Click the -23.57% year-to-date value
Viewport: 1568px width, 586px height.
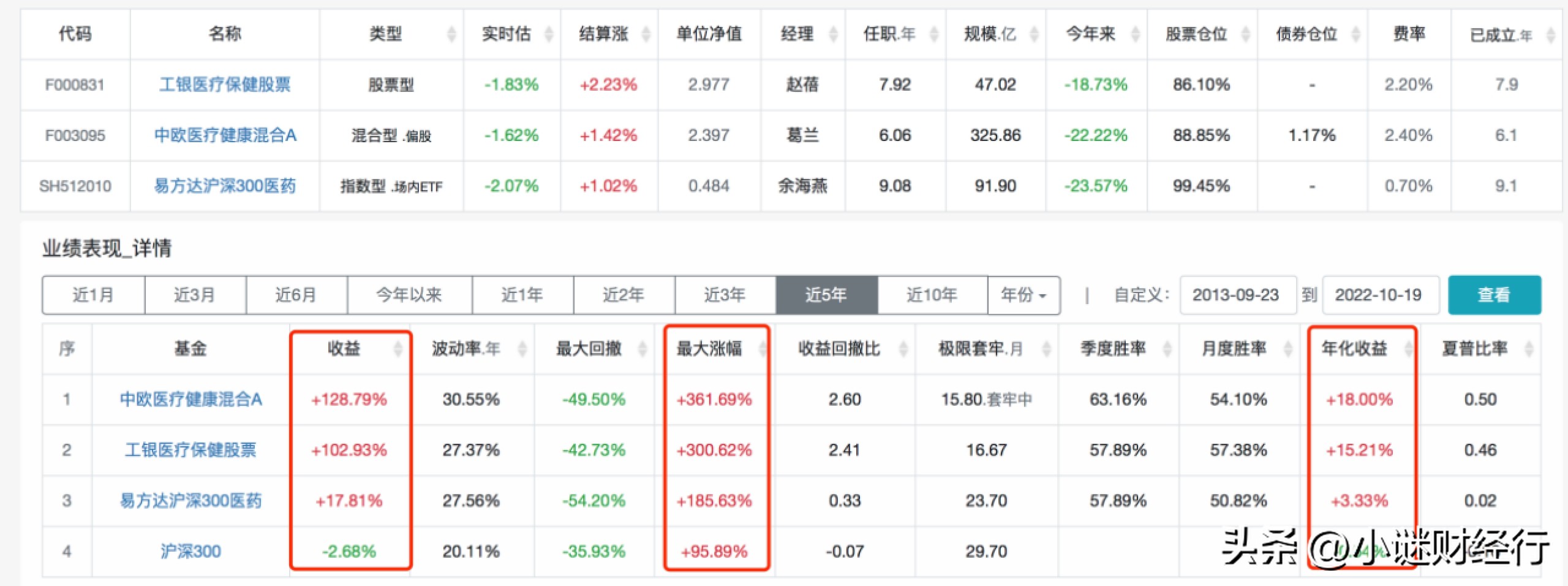click(1096, 186)
